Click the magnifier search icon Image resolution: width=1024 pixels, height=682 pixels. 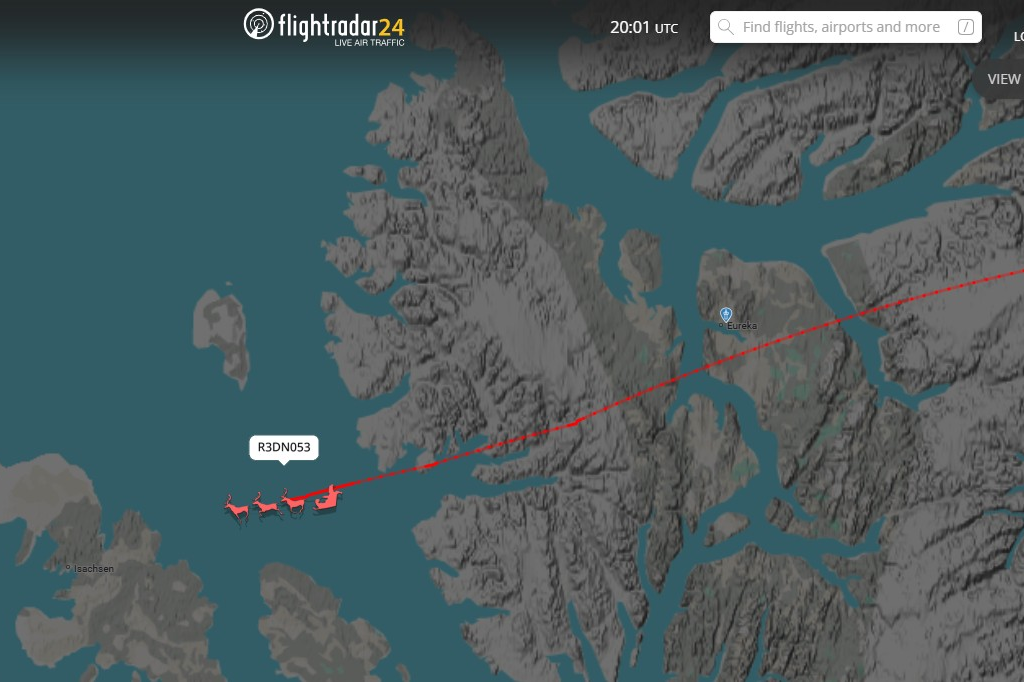(x=726, y=27)
